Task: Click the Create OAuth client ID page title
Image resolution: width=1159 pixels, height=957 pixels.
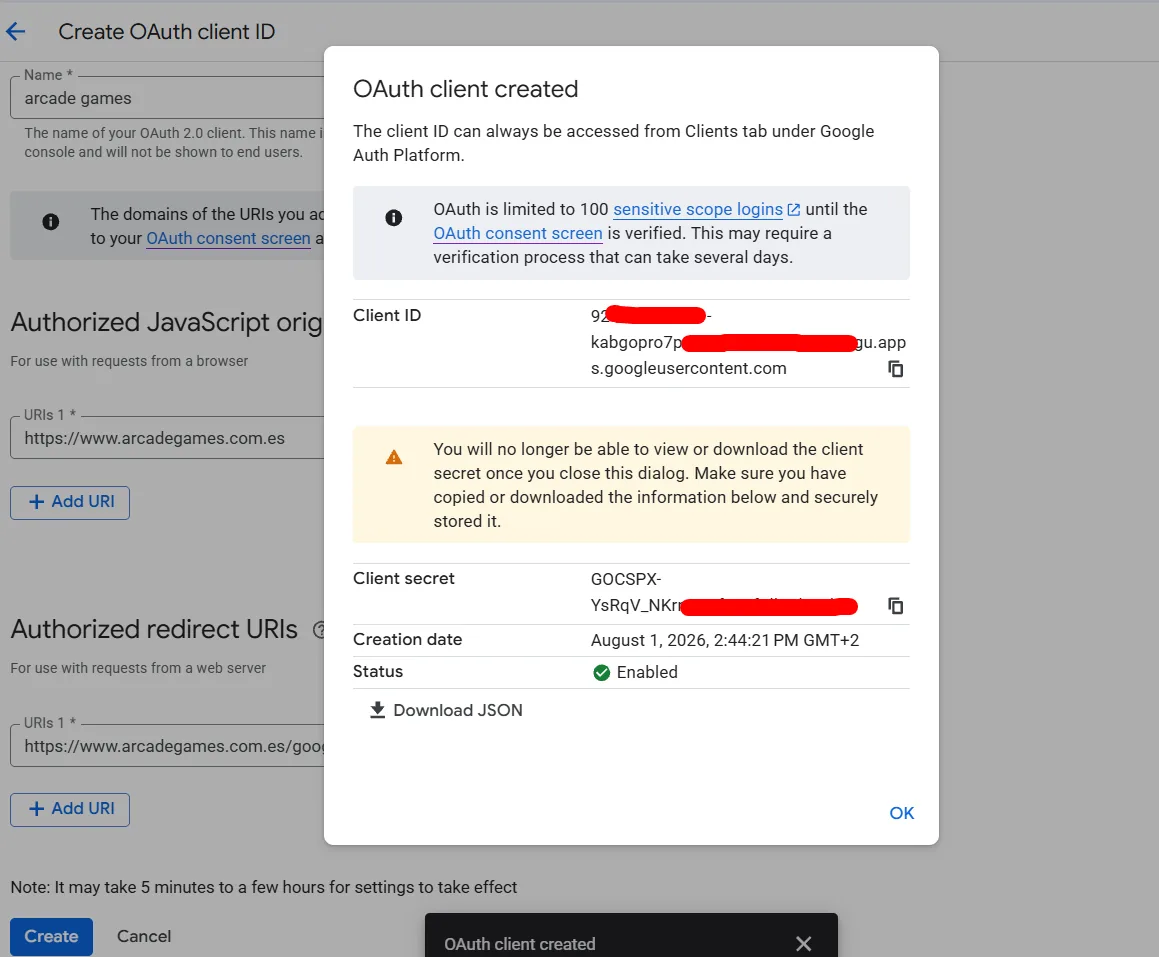Action: pyautogui.click(x=166, y=32)
